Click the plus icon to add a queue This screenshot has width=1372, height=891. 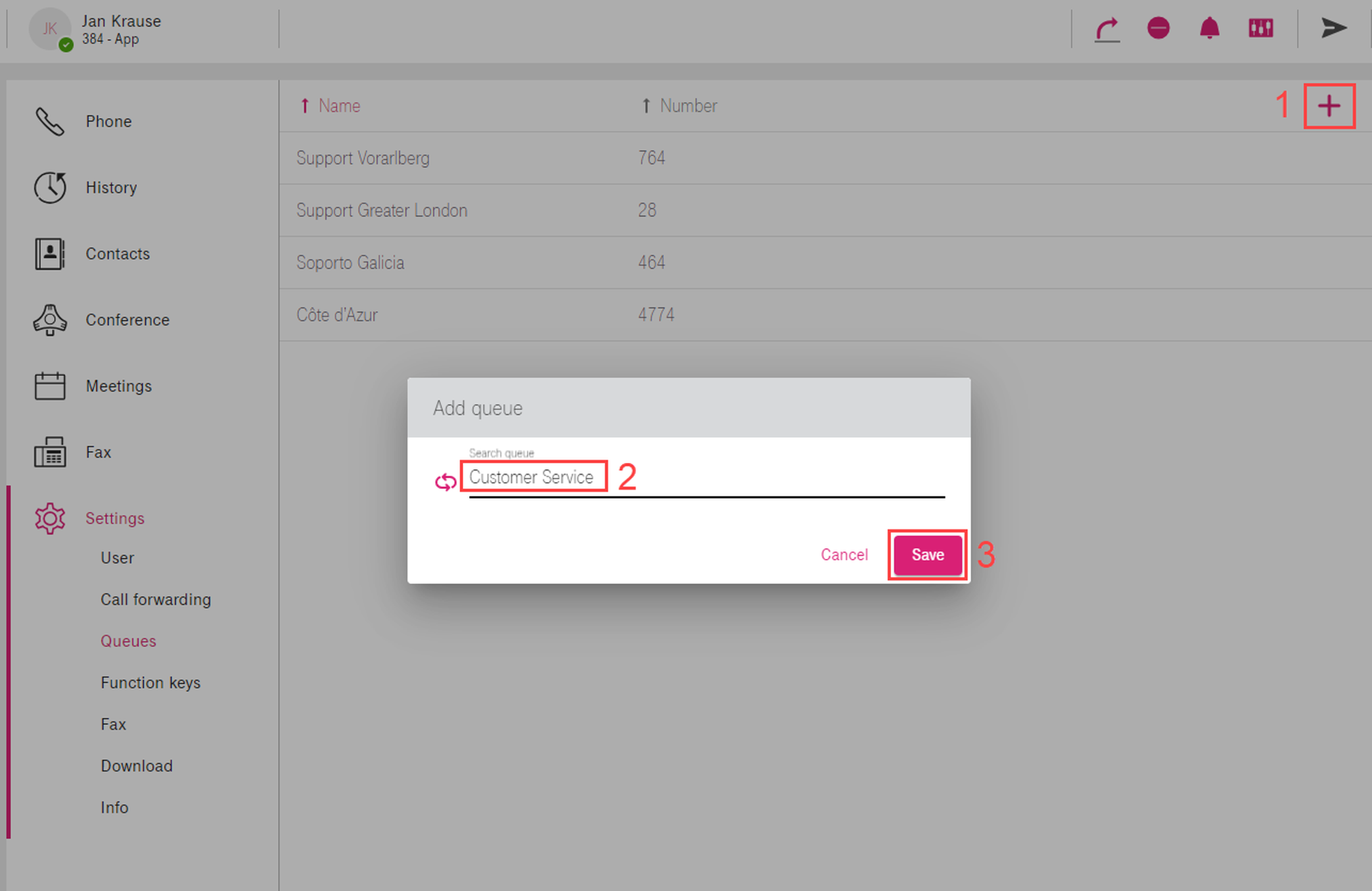pos(1329,106)
